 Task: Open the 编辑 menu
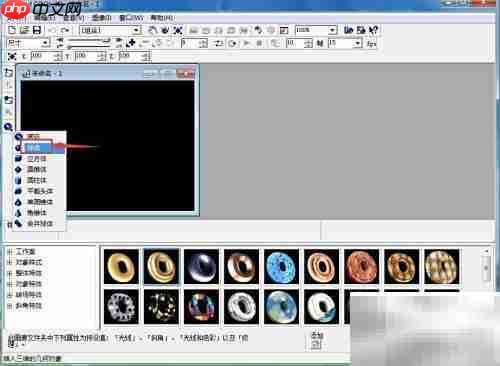point(44,18)
